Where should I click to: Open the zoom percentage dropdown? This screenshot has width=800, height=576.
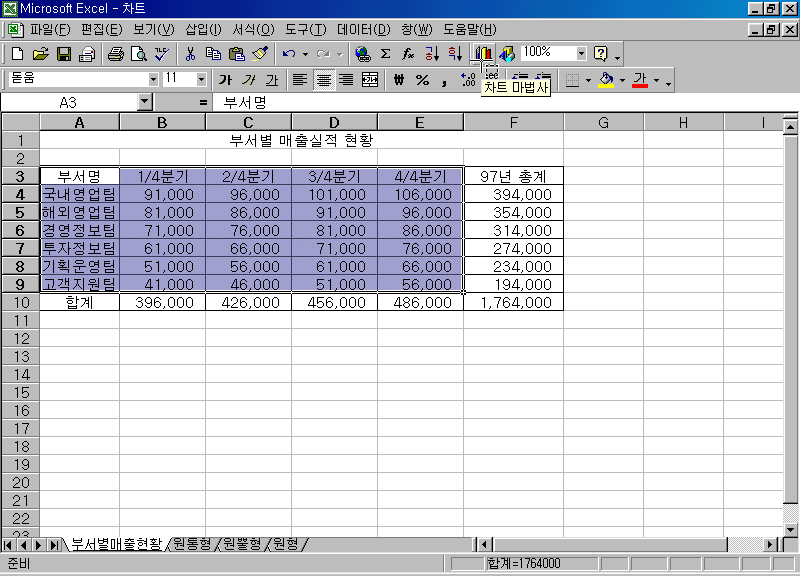point(581,53)
